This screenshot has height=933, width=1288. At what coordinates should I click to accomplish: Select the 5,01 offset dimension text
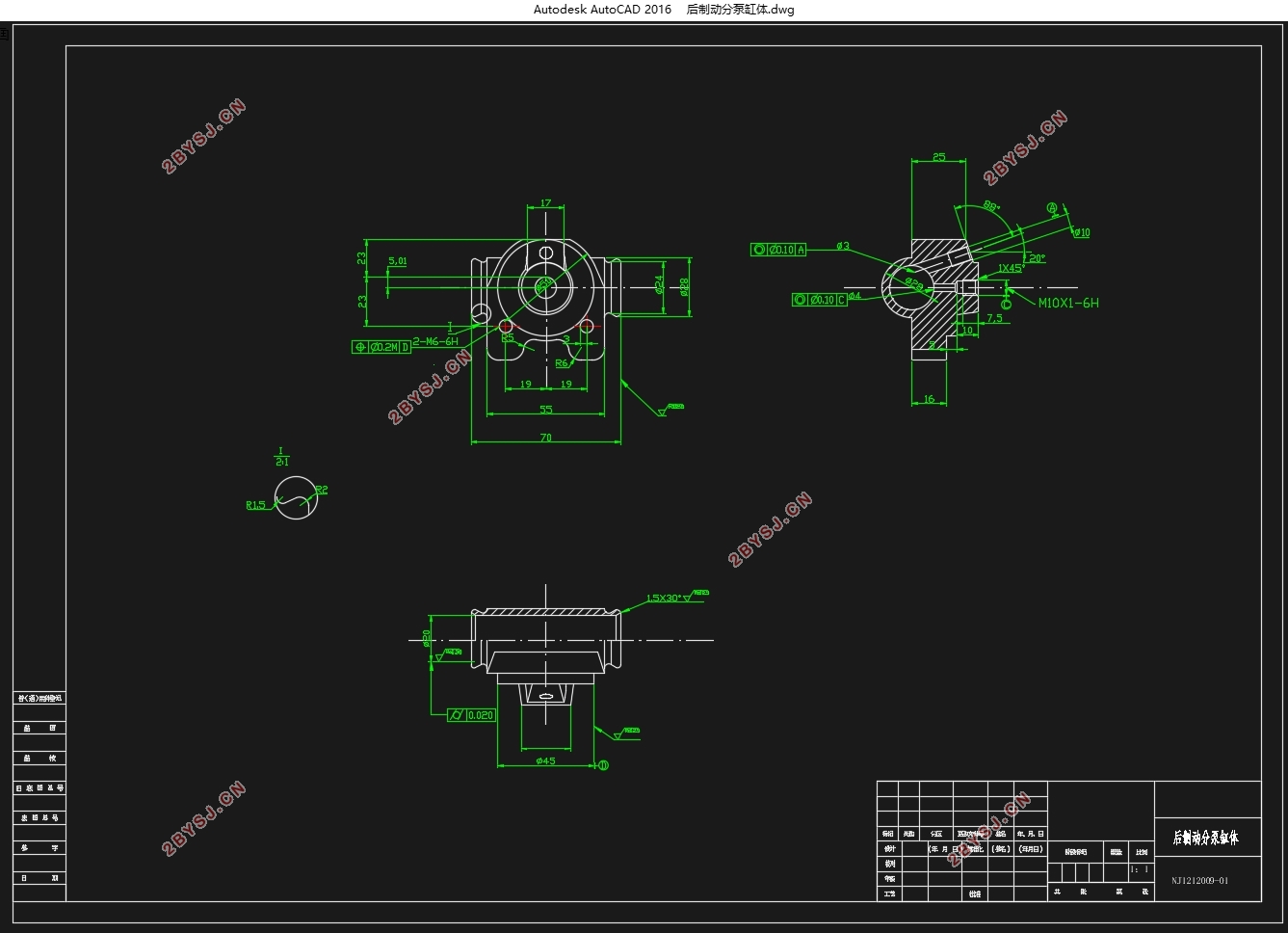398,261
